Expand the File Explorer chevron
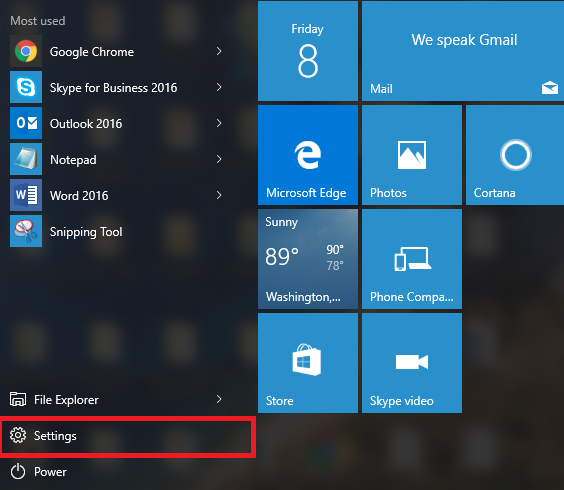 click(x=219, y=399)
